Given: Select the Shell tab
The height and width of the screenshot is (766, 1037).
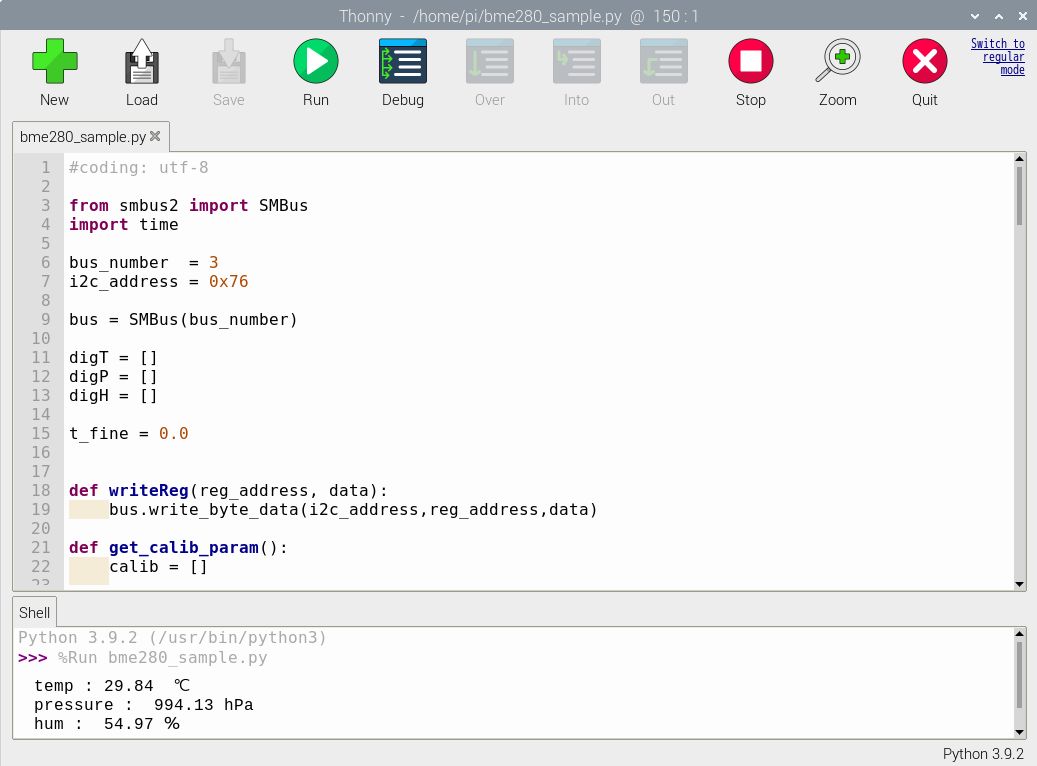Looking at the screenshot, I should point(34,612).
